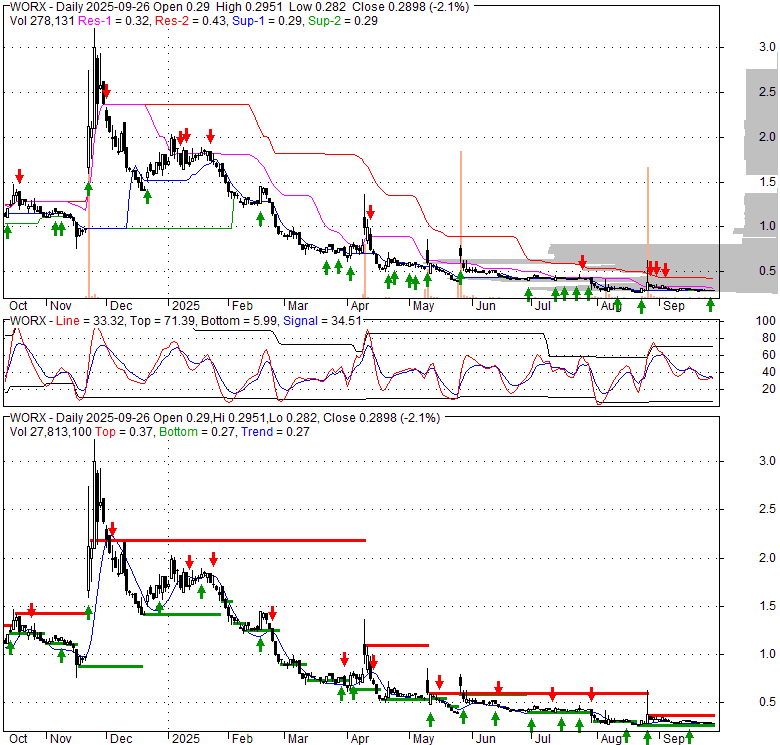Click the 'Apr' month label on the top chart
The height and width of the screenshot is (745, 780).
tap(360, 306)
